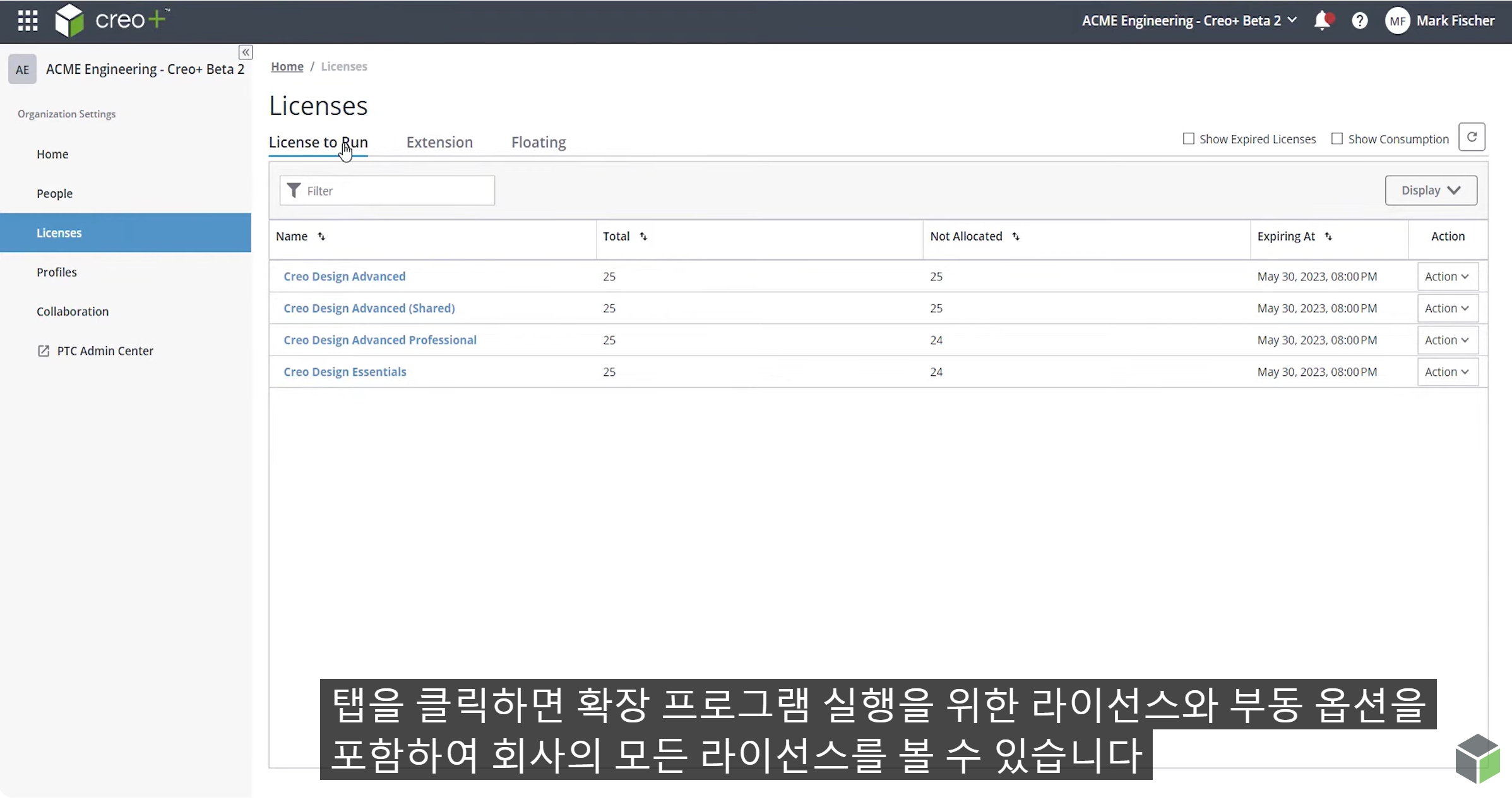Click the Not Allocated column header
Image resolution: width=1512 pixels, height=802 pixels.
coord(966,236)
